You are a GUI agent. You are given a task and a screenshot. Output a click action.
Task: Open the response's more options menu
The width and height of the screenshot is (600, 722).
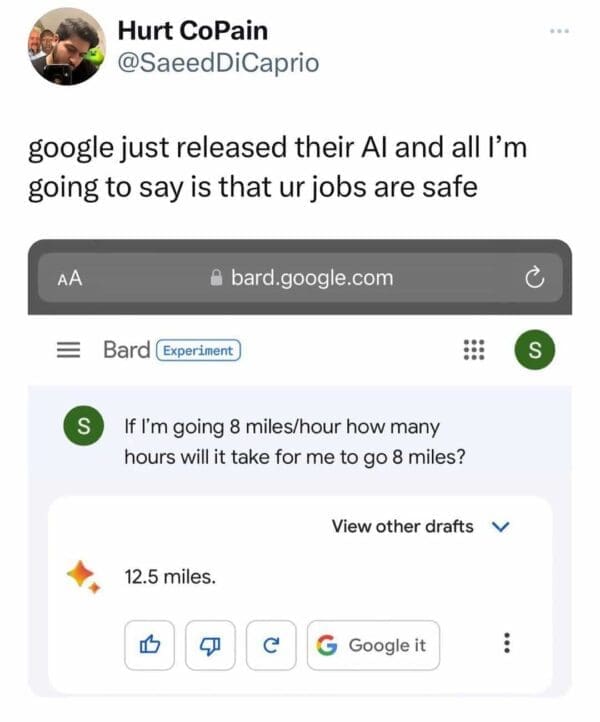click(507, 645)
